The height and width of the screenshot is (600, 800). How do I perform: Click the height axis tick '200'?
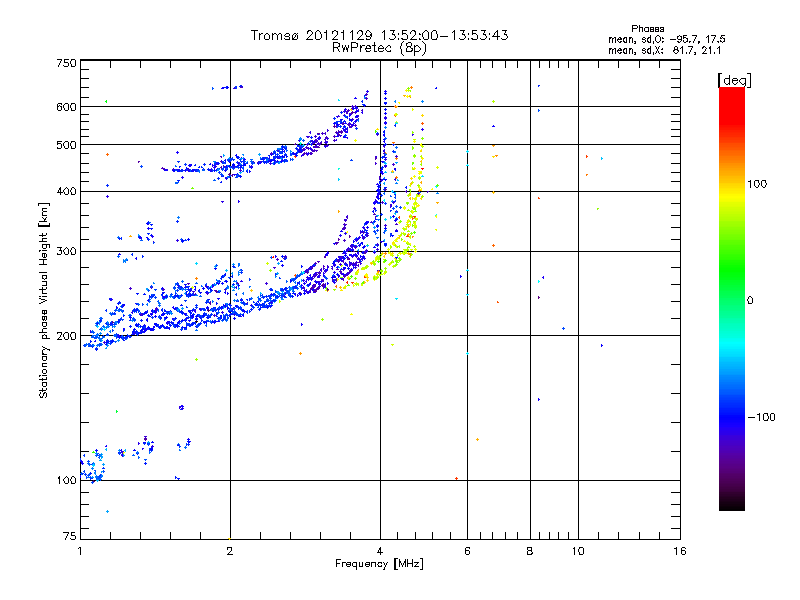(66, 336)
